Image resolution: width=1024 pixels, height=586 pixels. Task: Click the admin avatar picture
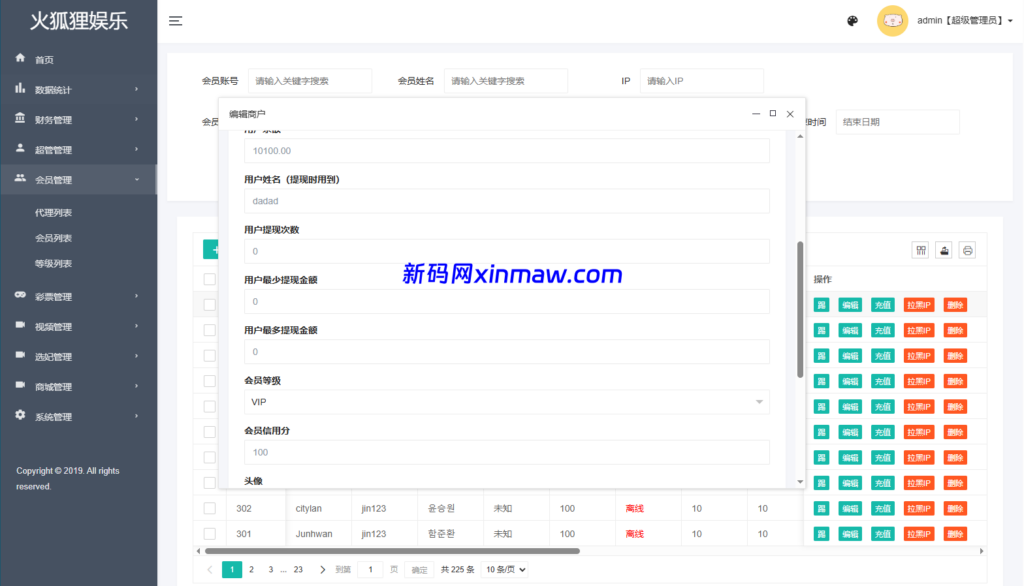tap(892, 21)
